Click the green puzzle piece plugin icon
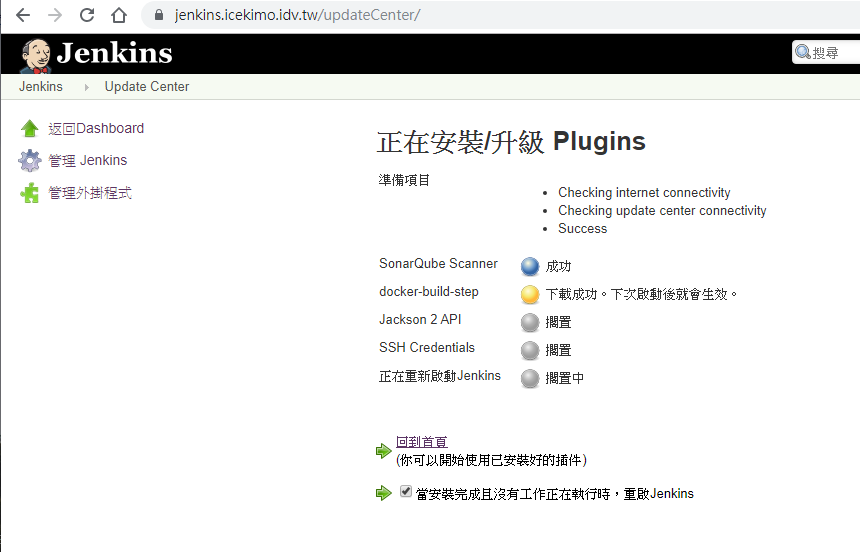This screenshot has width=860, height=552. tap(30, 193)
